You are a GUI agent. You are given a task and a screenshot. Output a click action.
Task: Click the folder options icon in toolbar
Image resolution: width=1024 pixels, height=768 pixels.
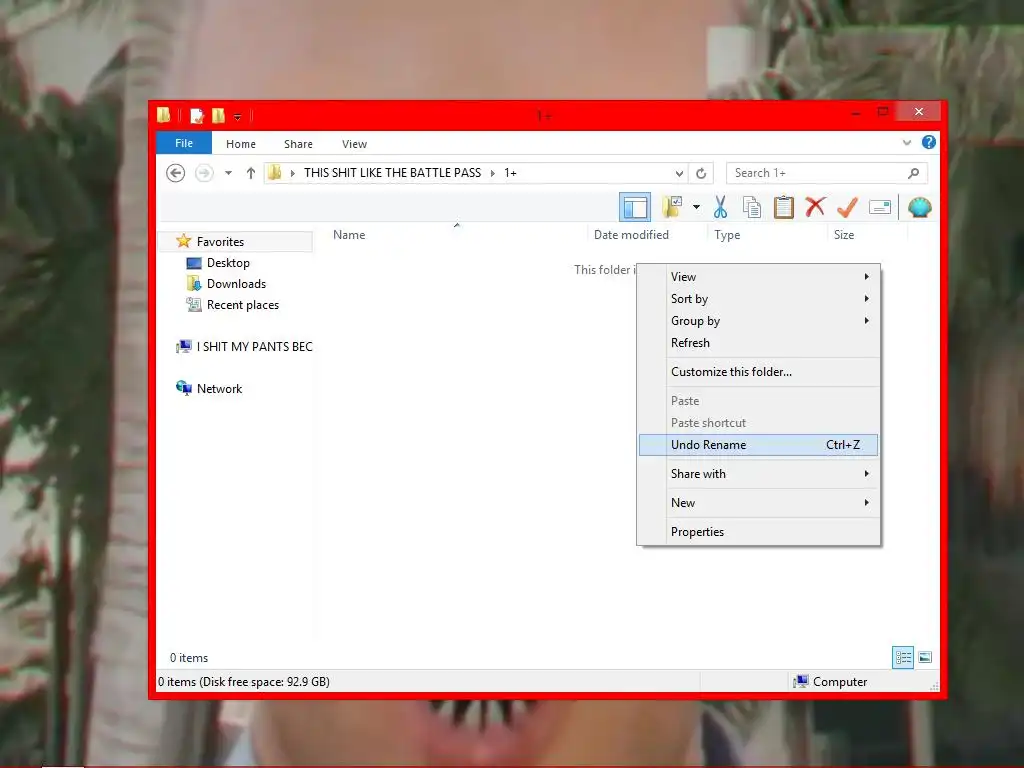pyautogui.click(x=672, y=207)
